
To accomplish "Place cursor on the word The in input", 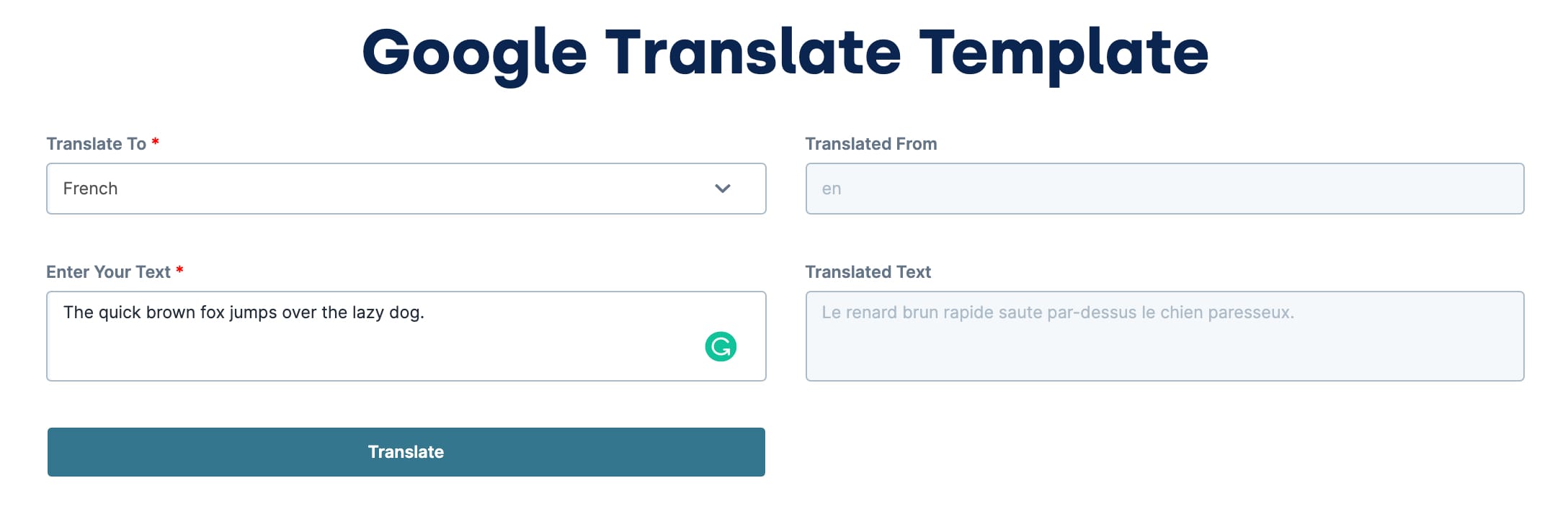I will [79, 312].
